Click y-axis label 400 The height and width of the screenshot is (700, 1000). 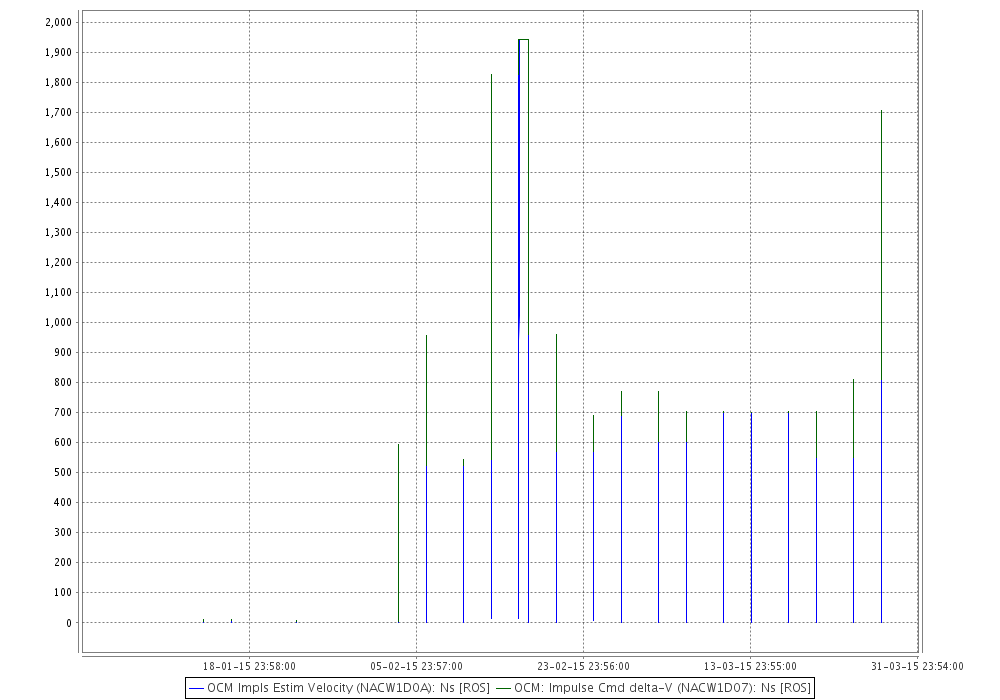[63, 502]
